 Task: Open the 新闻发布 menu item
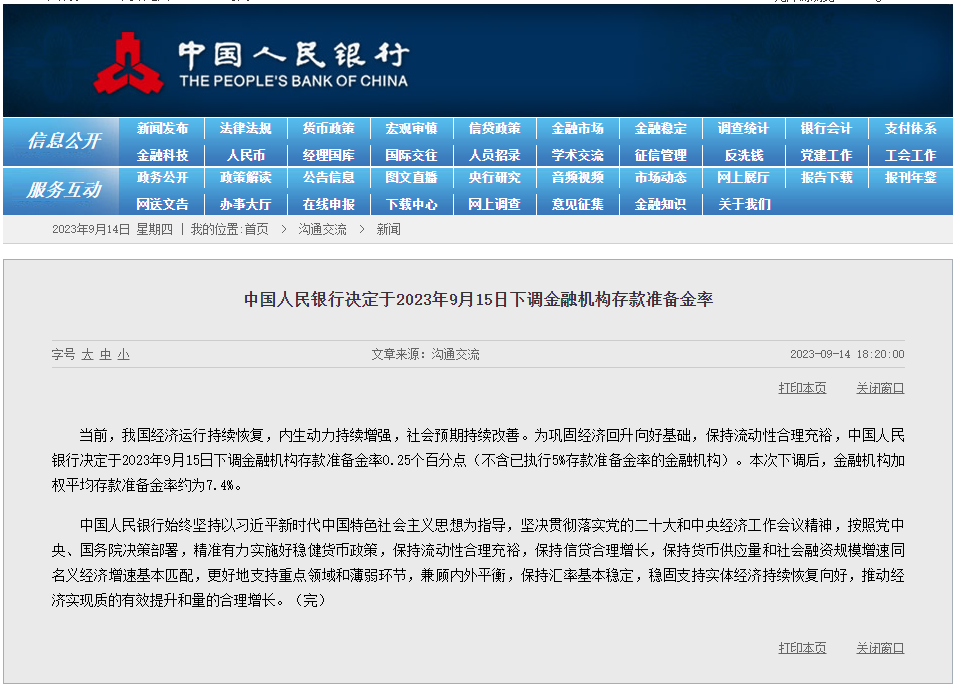pyautogui.click(x=162, y=128)
